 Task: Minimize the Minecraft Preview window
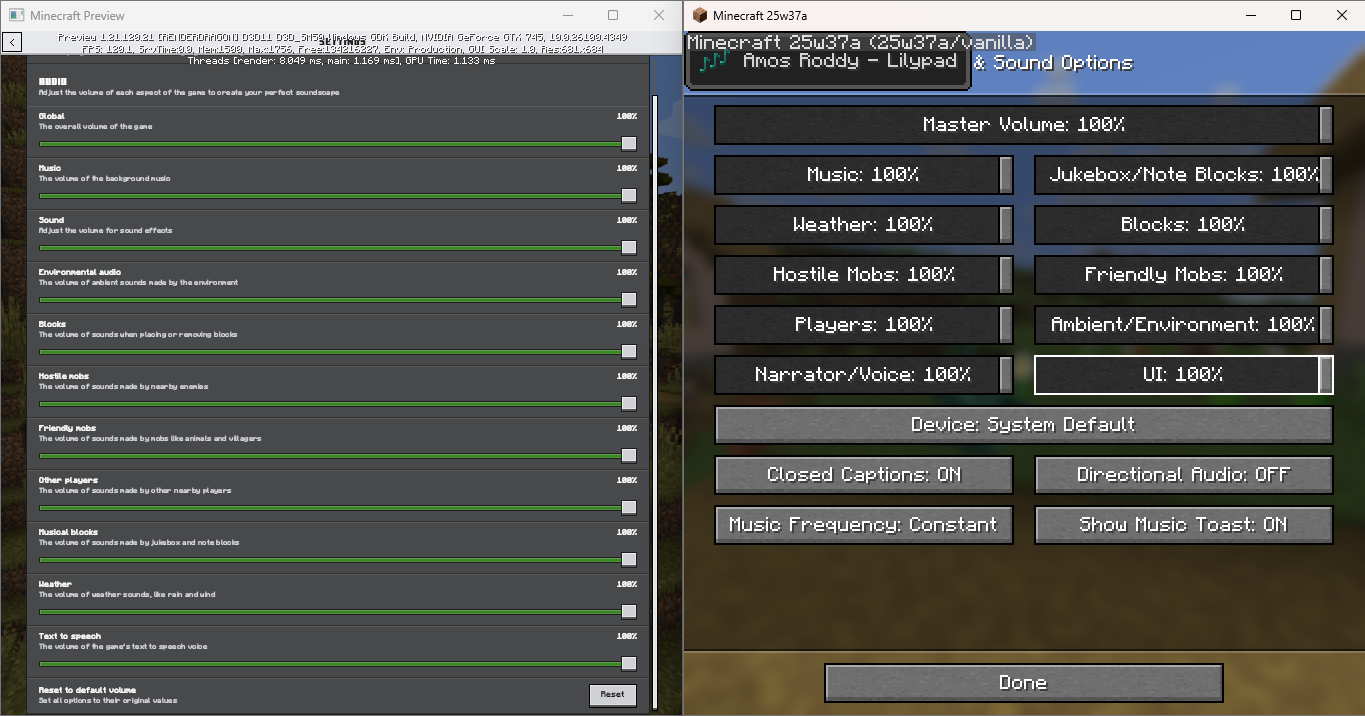pos(568,16)
